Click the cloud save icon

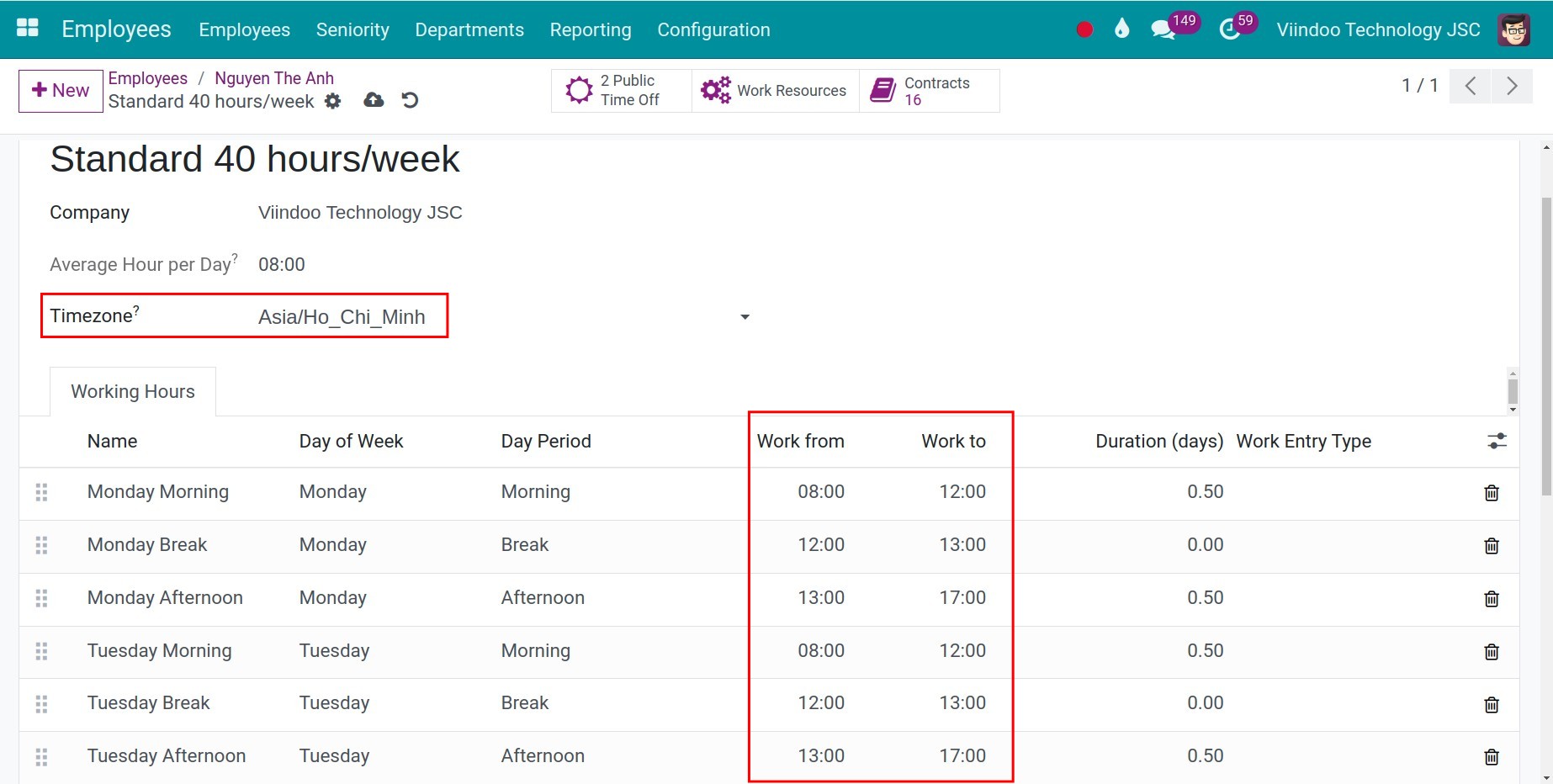pos(374,100)
